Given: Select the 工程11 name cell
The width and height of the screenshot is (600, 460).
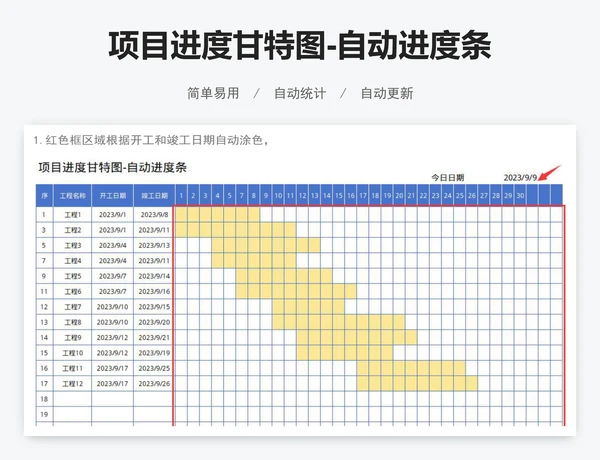Looking at the screenshot, I should [72, 368].
